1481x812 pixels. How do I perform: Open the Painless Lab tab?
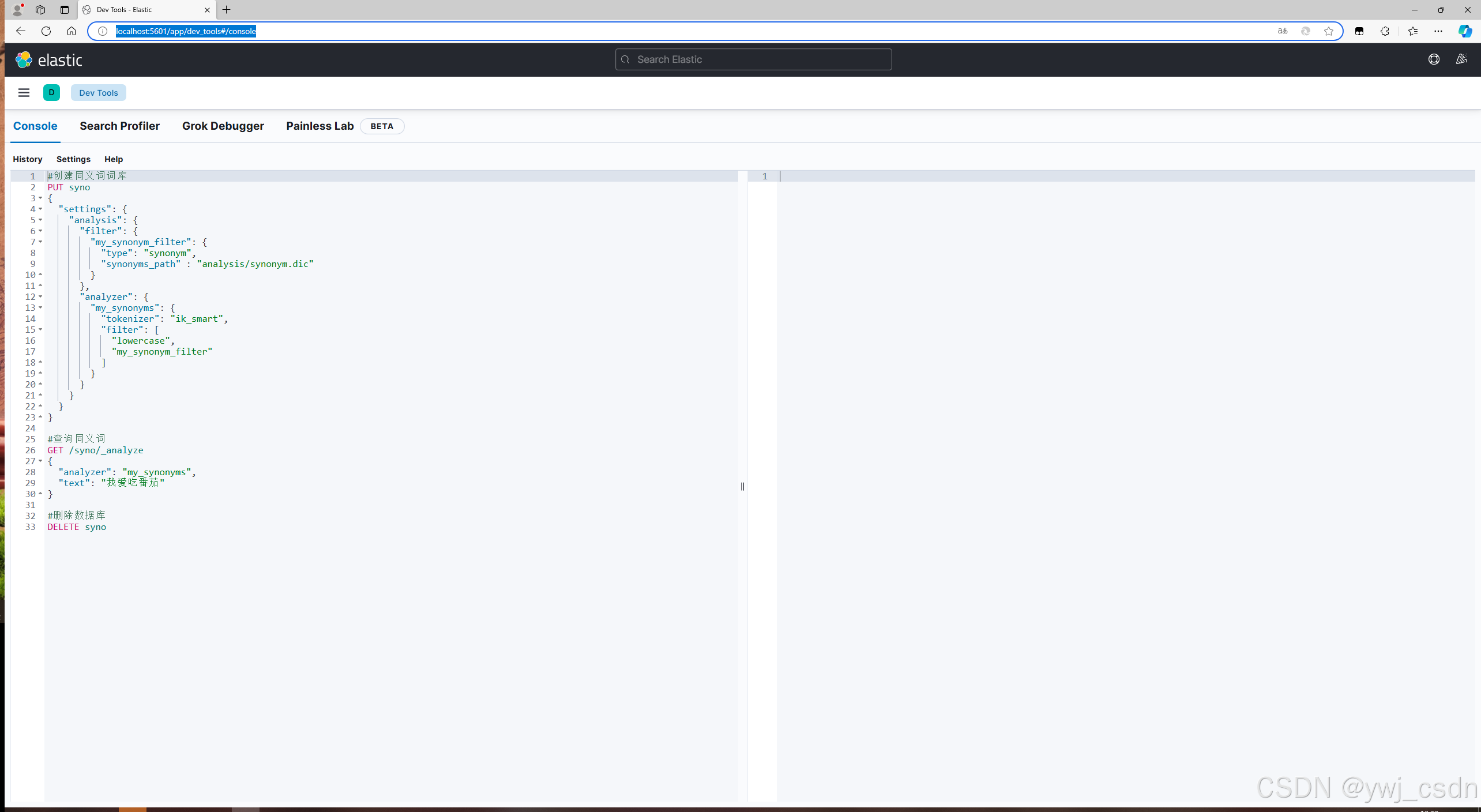coord(319,126)
